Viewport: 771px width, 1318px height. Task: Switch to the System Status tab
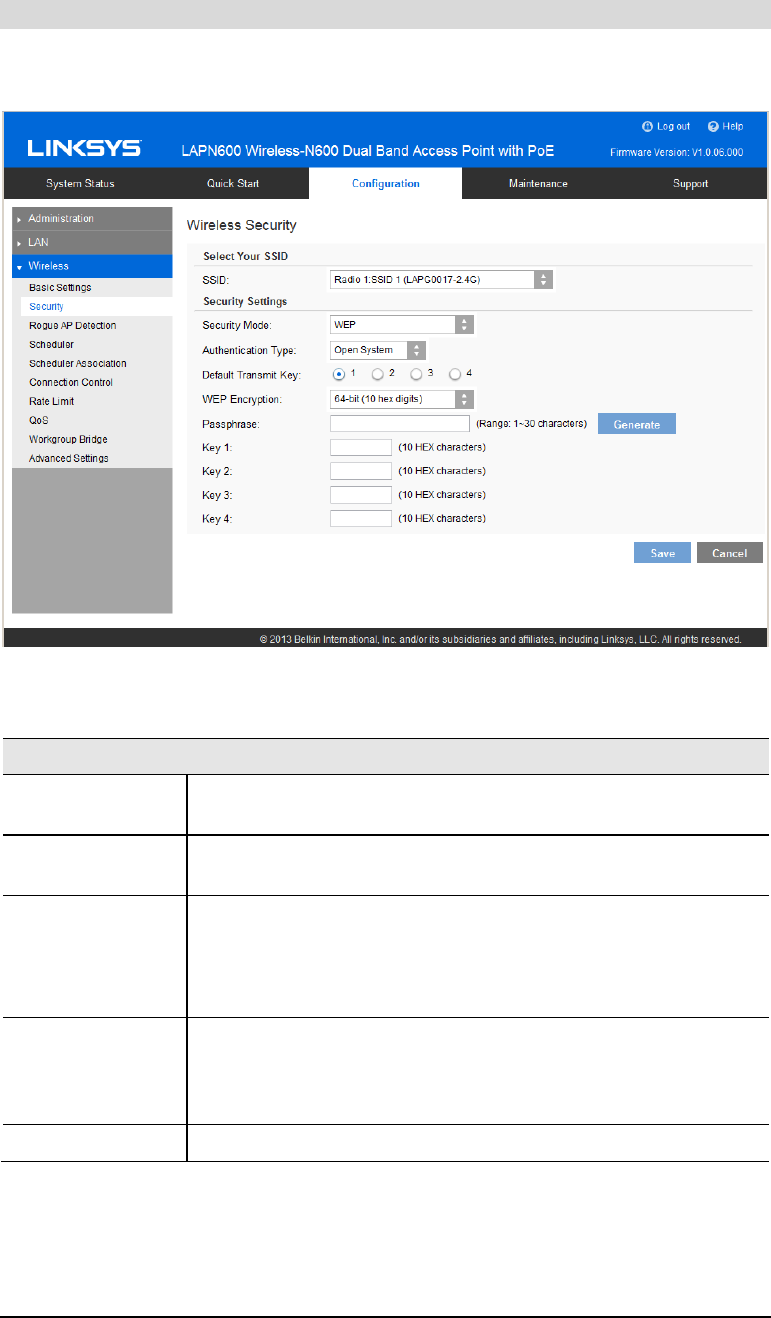pyautogui.click(x=81, y=183)
